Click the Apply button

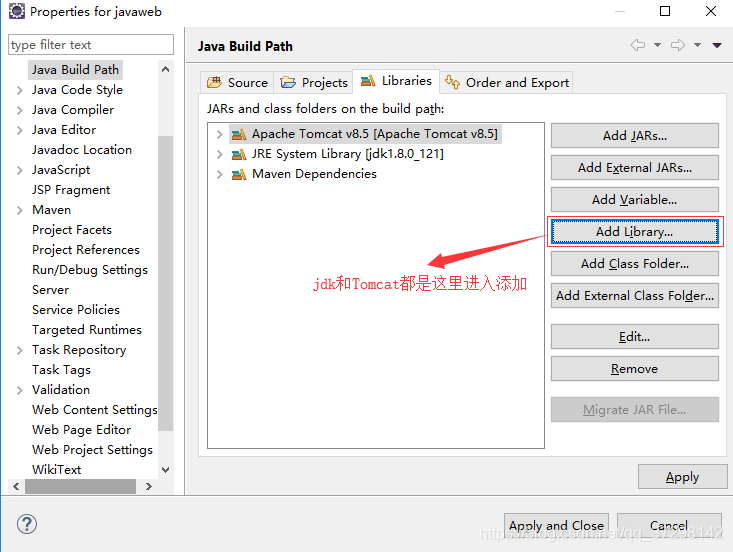(x=683, y=477)
